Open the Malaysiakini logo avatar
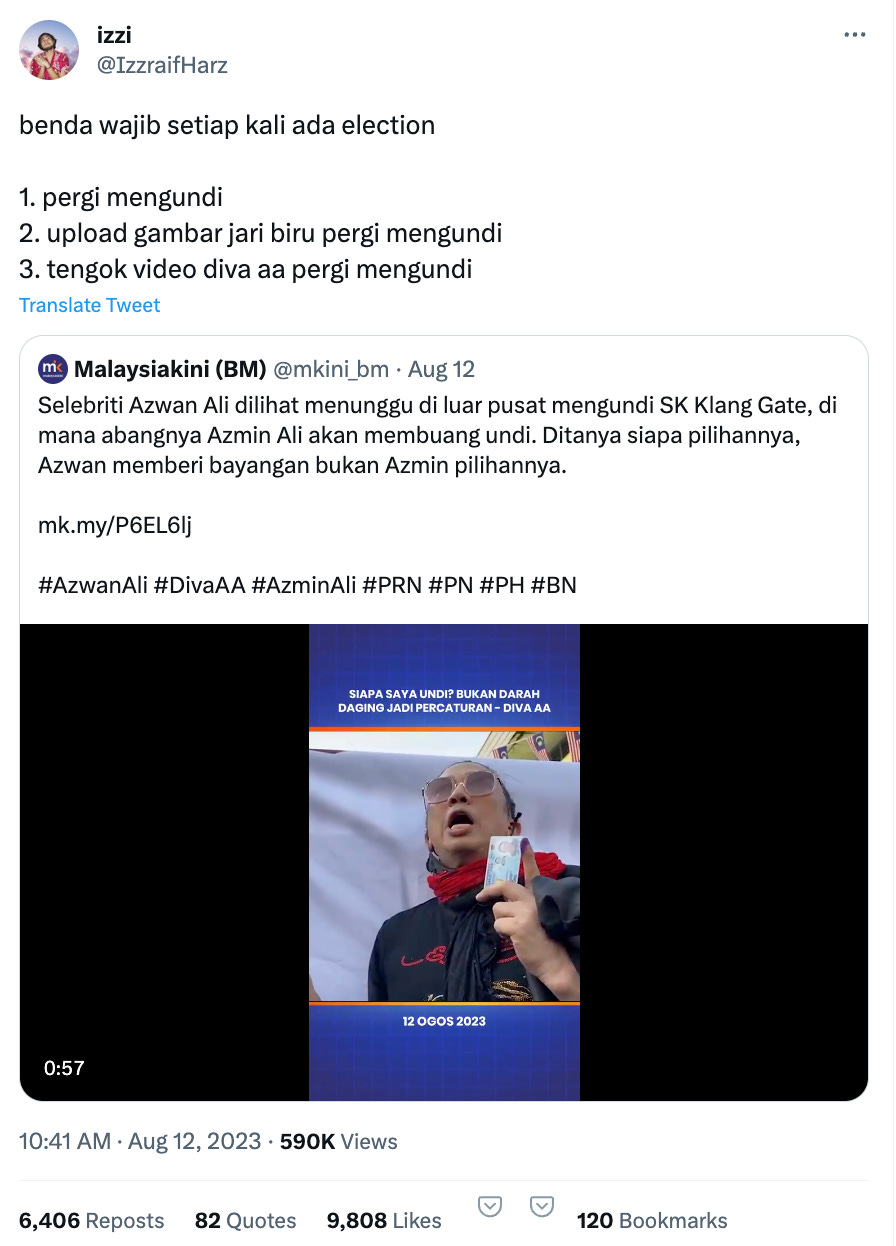The height and width of the screenshot is (1246, 896). coord(53,369)
